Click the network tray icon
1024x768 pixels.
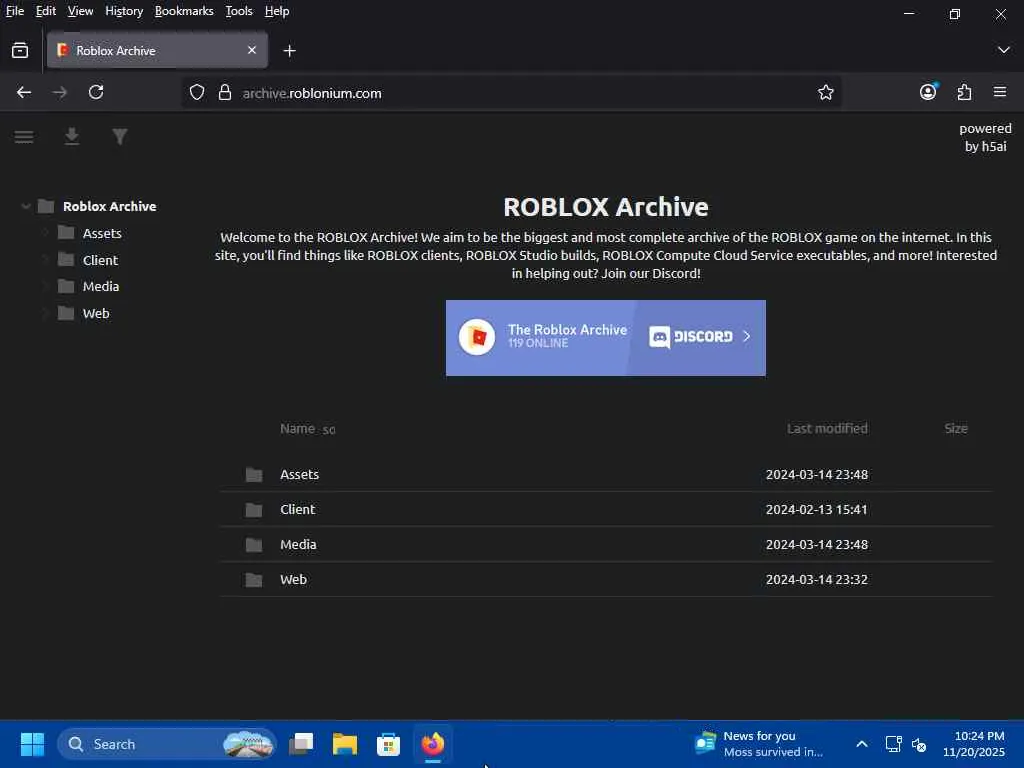[893, 744]
